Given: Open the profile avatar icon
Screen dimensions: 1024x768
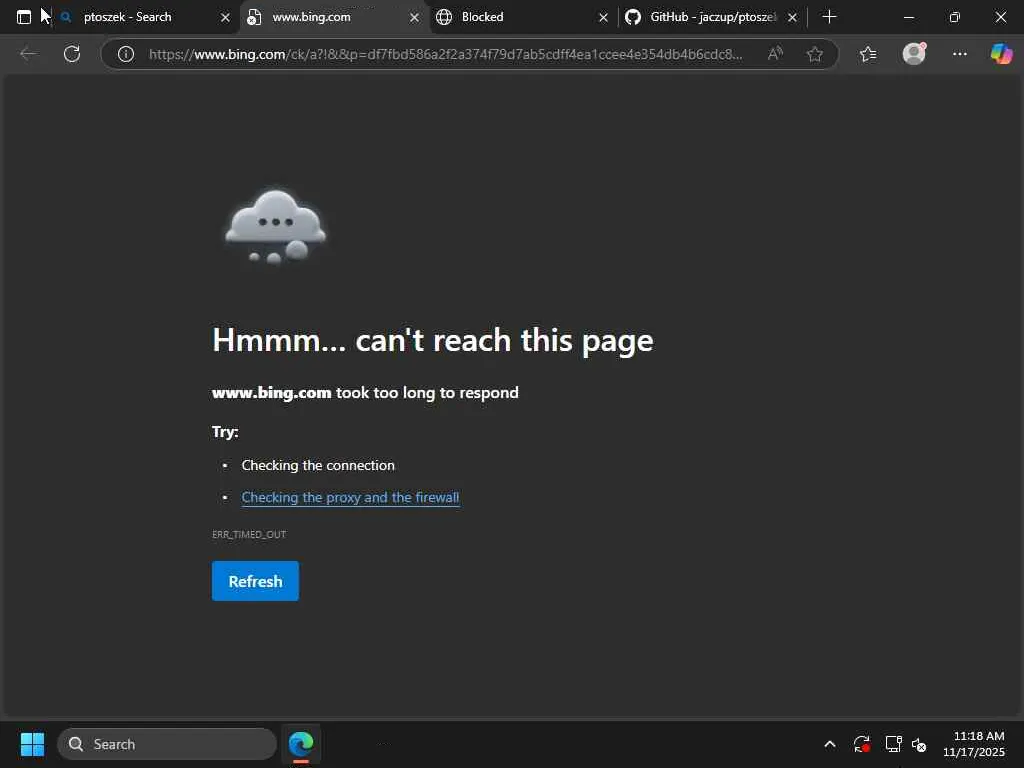Looking at the screenshot, I should click(x=914, y=54).
